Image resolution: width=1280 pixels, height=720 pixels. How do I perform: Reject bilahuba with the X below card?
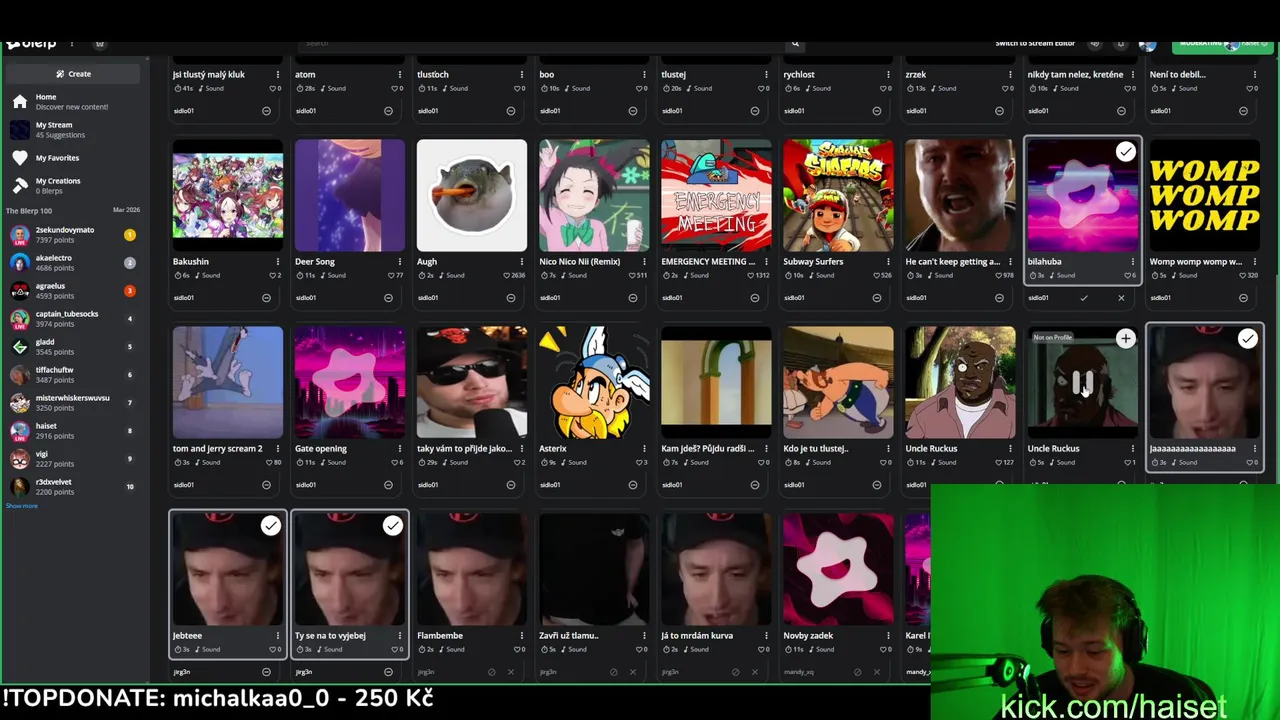click(x=1121, y=298)
